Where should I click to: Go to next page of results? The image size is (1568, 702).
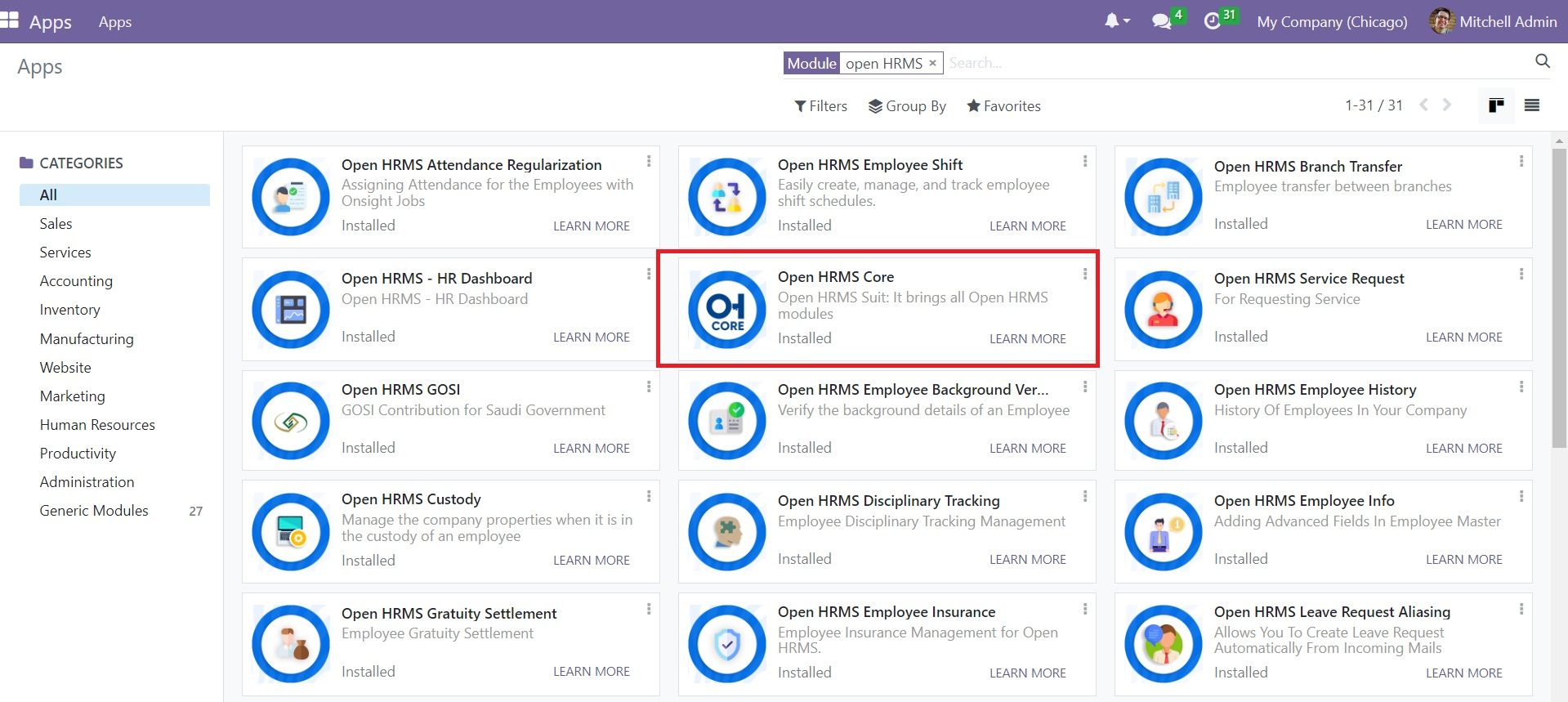[1447, 105]
